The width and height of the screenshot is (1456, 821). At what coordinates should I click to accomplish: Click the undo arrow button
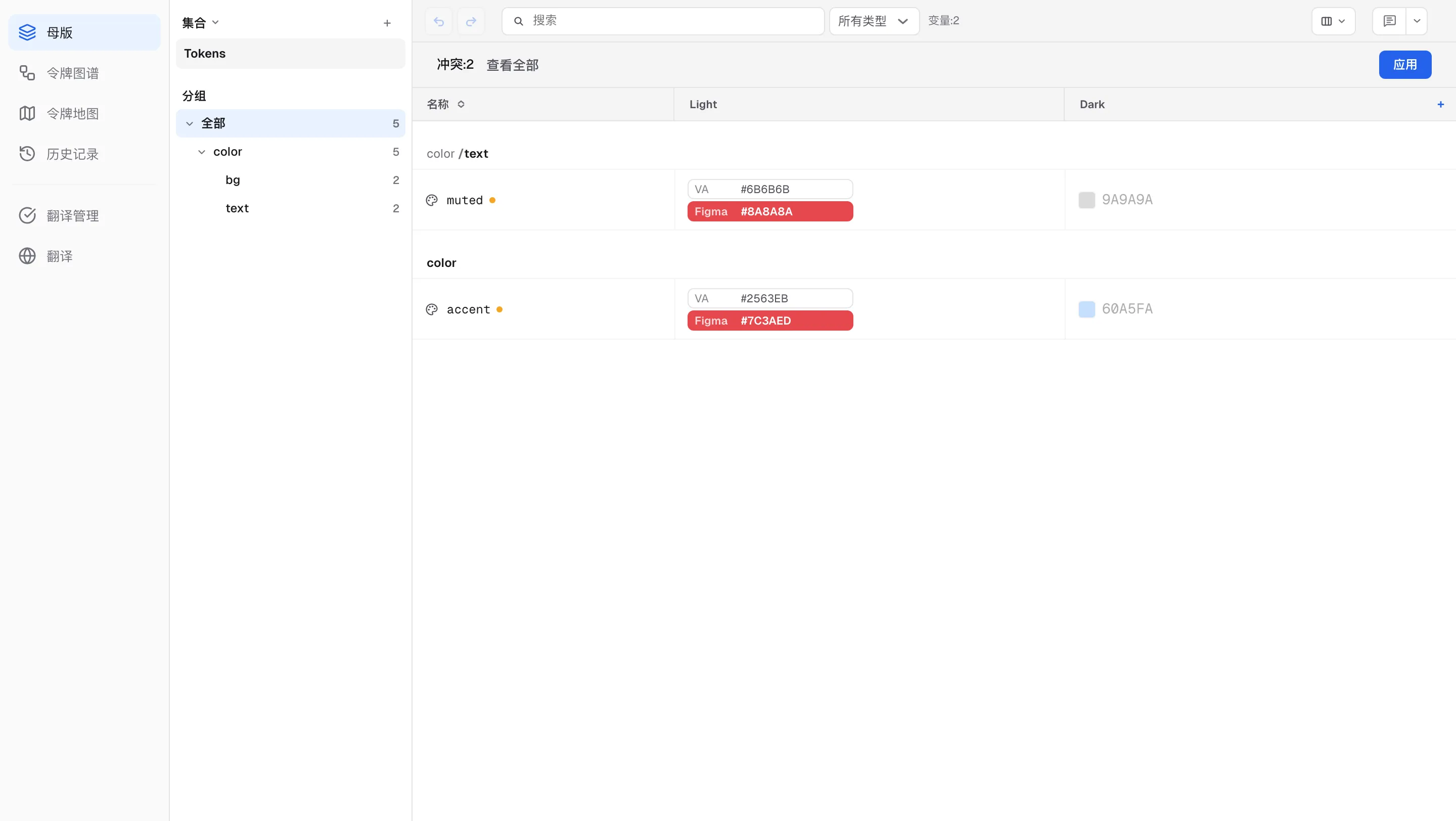click(x=439, y=21)
